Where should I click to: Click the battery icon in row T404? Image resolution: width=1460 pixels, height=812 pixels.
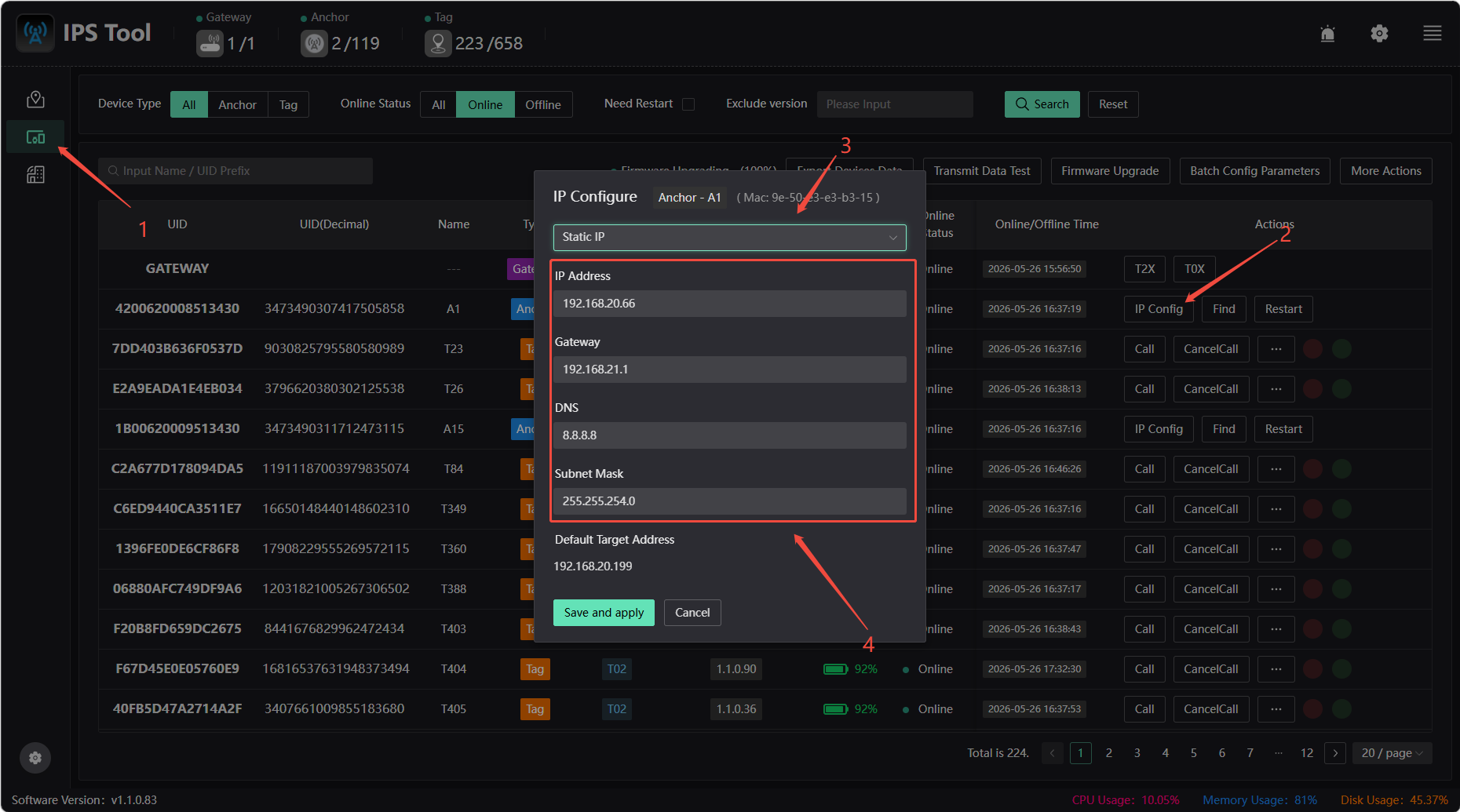click(835, 668)
